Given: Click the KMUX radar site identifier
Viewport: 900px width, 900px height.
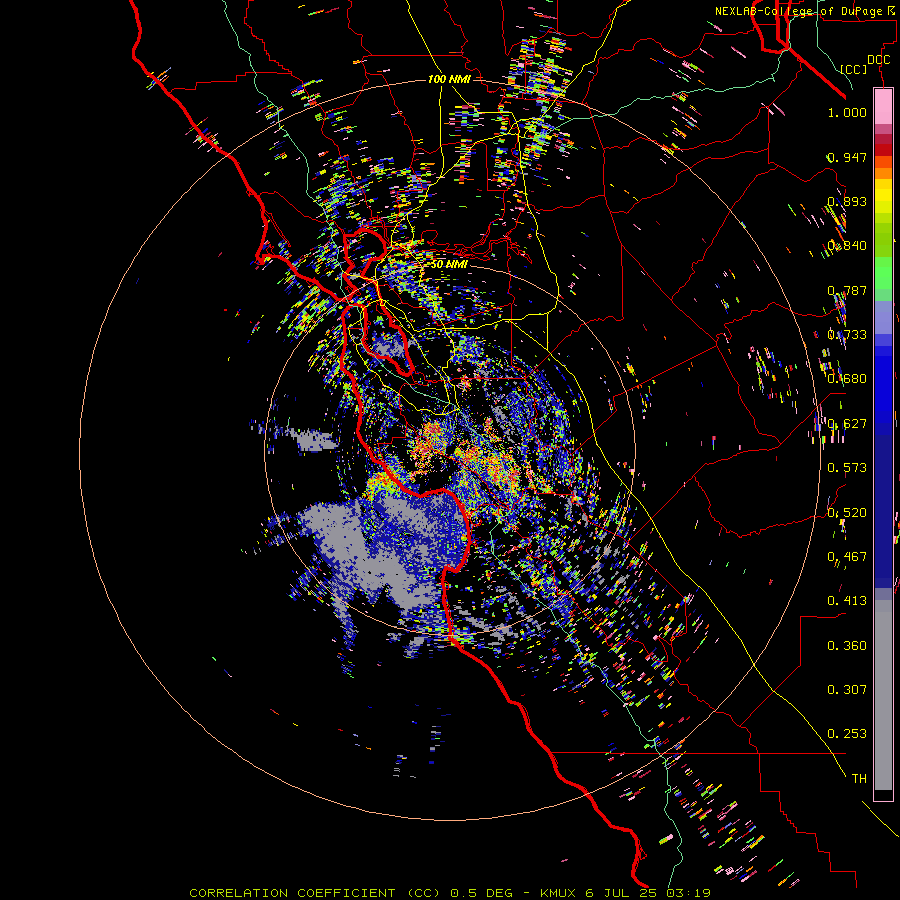Looking at the screenshot, I should [x=558, y=893].
